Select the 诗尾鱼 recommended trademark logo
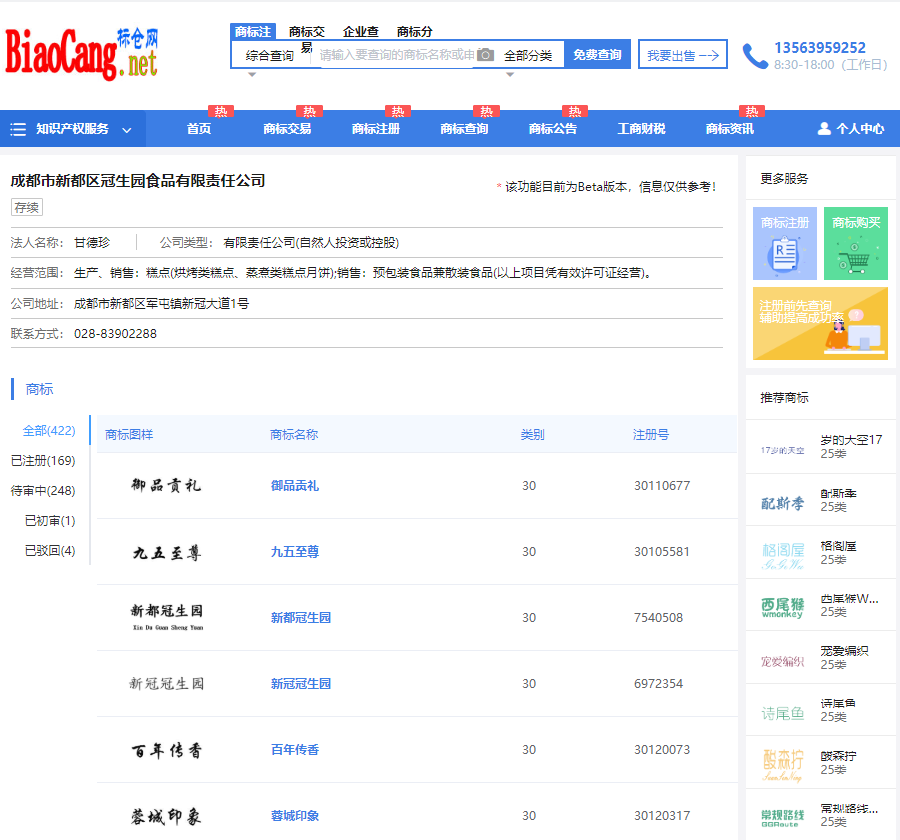The height and width of the screenshot is (840, 900). point(782,714)
